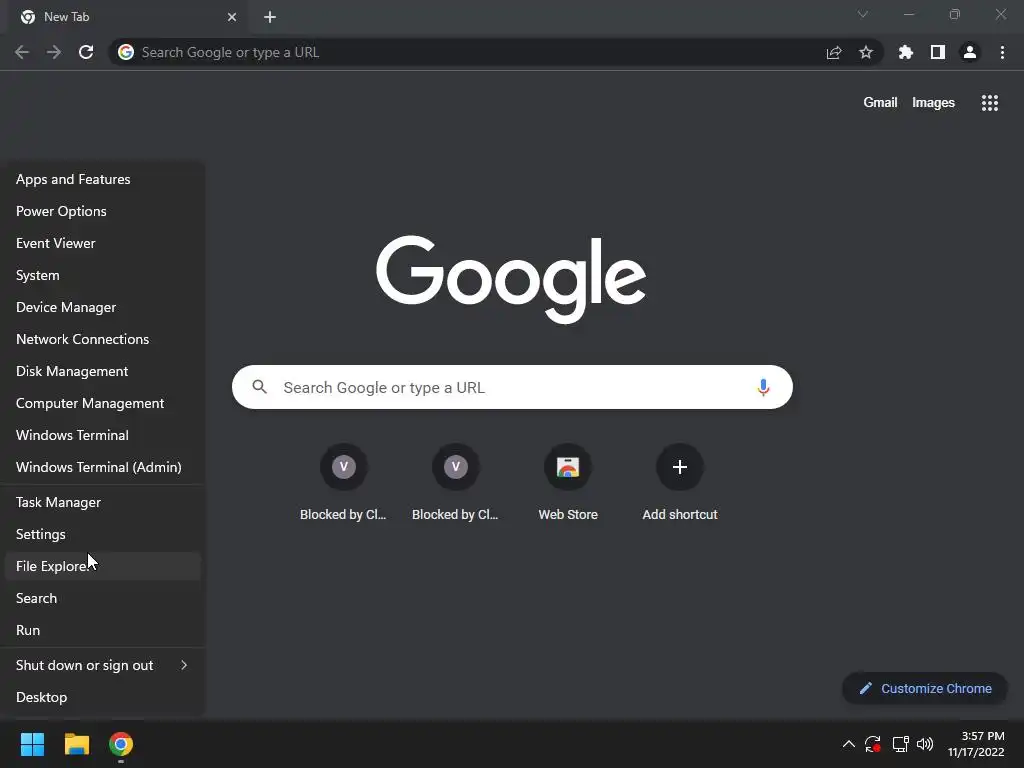The height and width of the screenshot is (768, 1024).
Task: Click the Chrome taskbar icon
Action: pyautogui.click(x=121, y=744)
